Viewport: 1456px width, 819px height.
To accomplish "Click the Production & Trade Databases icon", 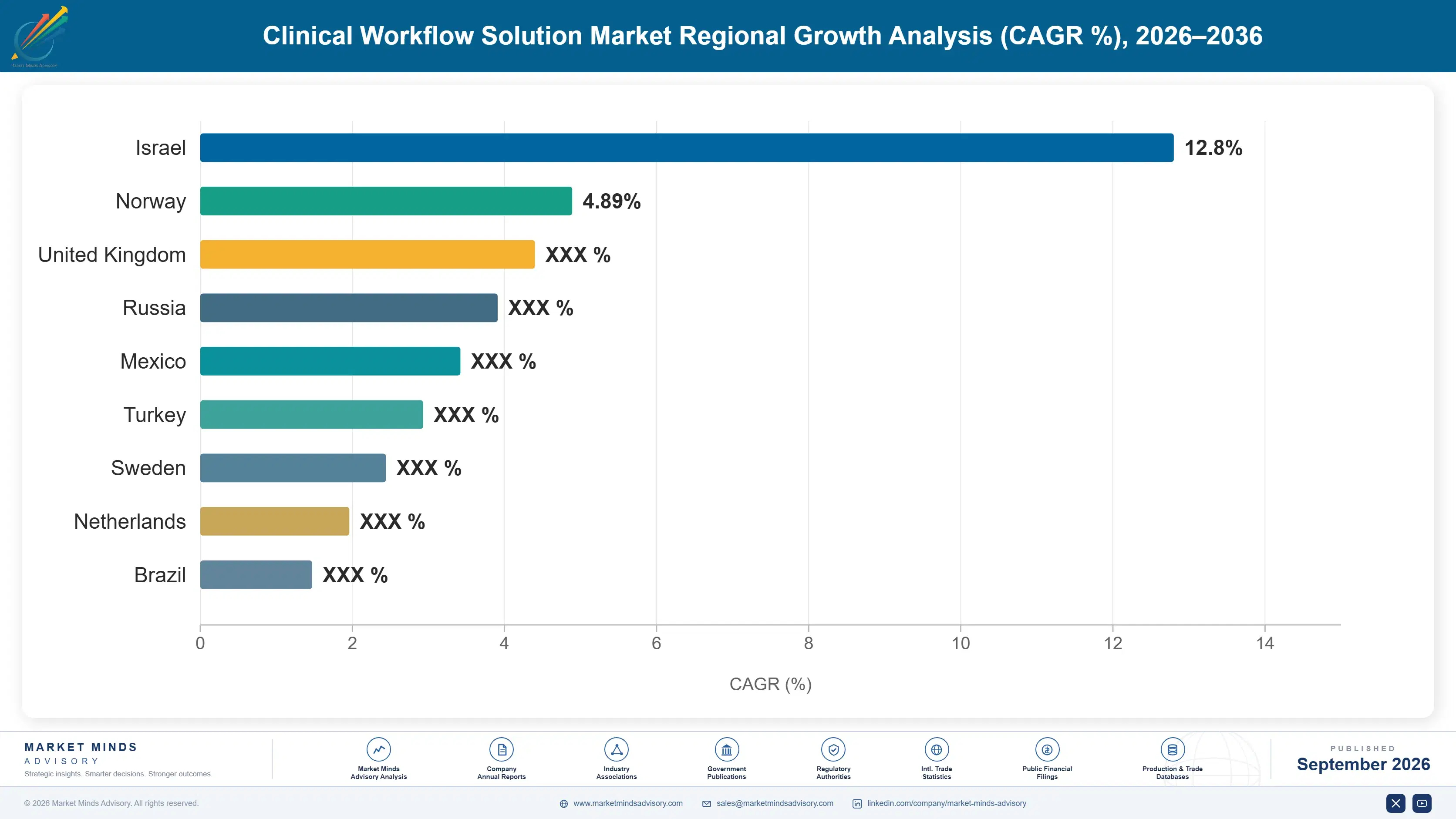I will point(1172,749).
